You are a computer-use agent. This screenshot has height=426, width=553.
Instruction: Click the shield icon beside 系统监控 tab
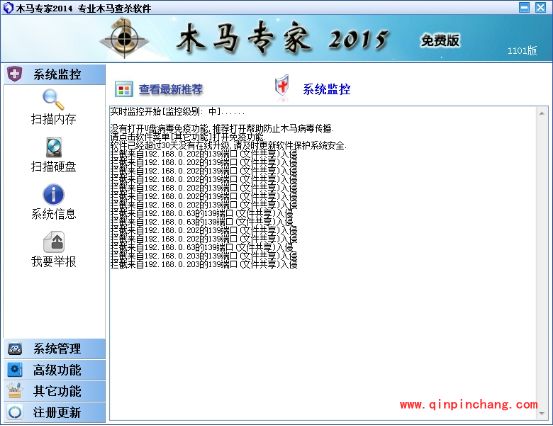[14, 74]
